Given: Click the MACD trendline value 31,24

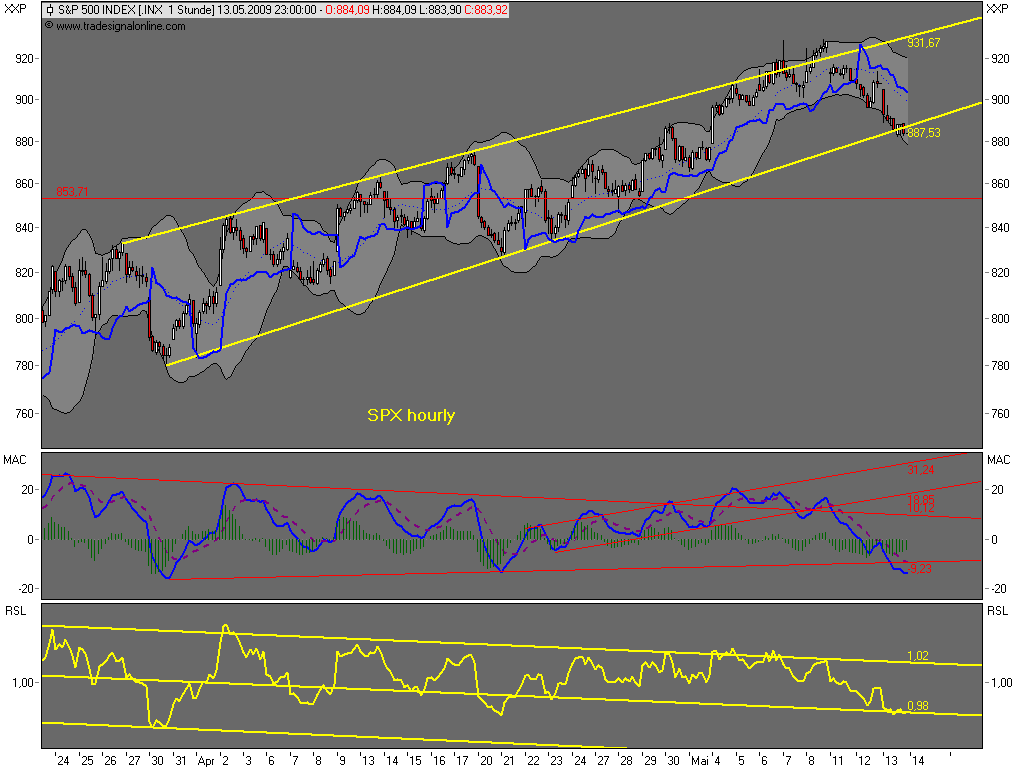Looking at the screenshot, I should point(920,470).
